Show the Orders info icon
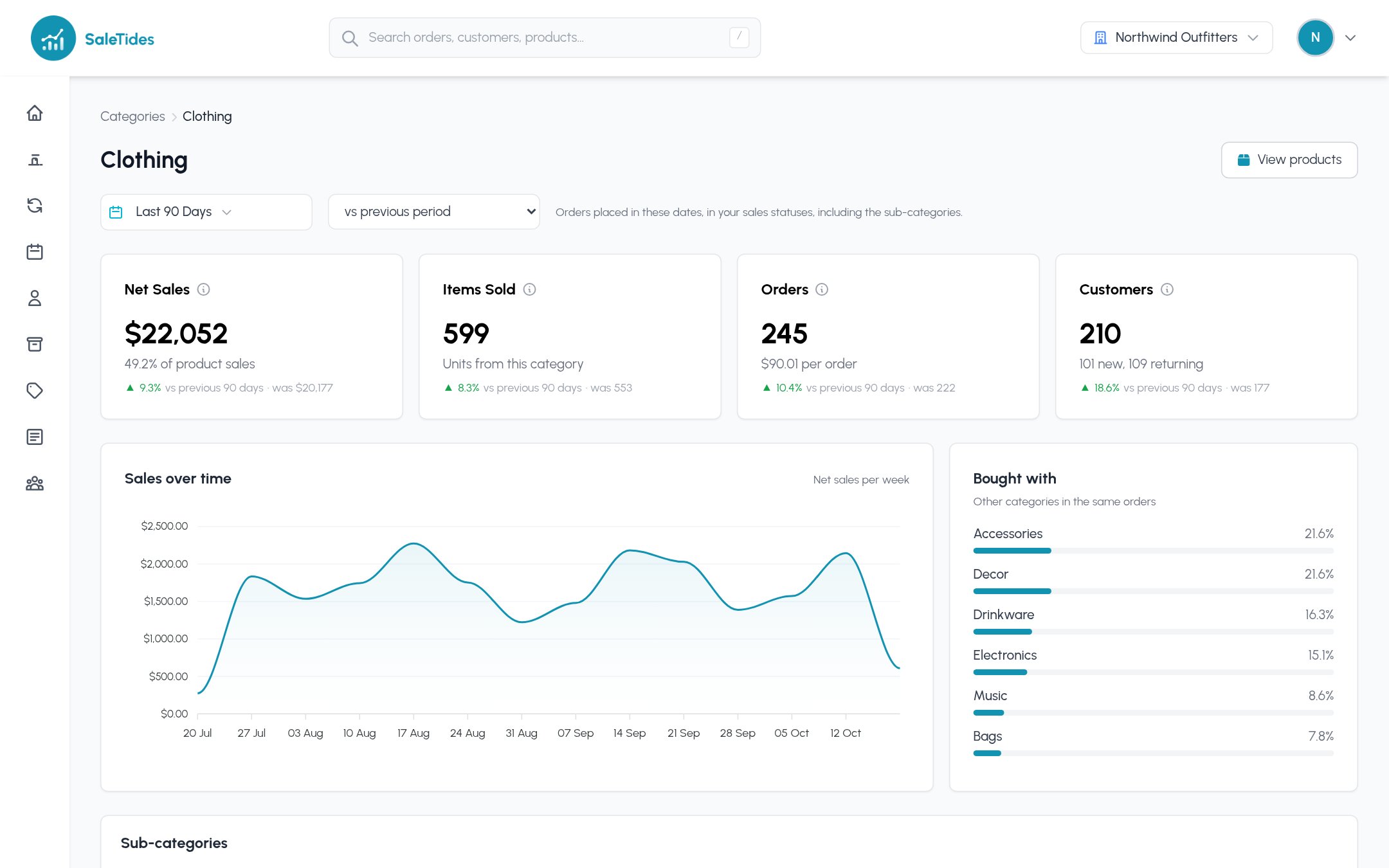The height and width of the screenshot is (868, 1389). (x=822, y=289)
